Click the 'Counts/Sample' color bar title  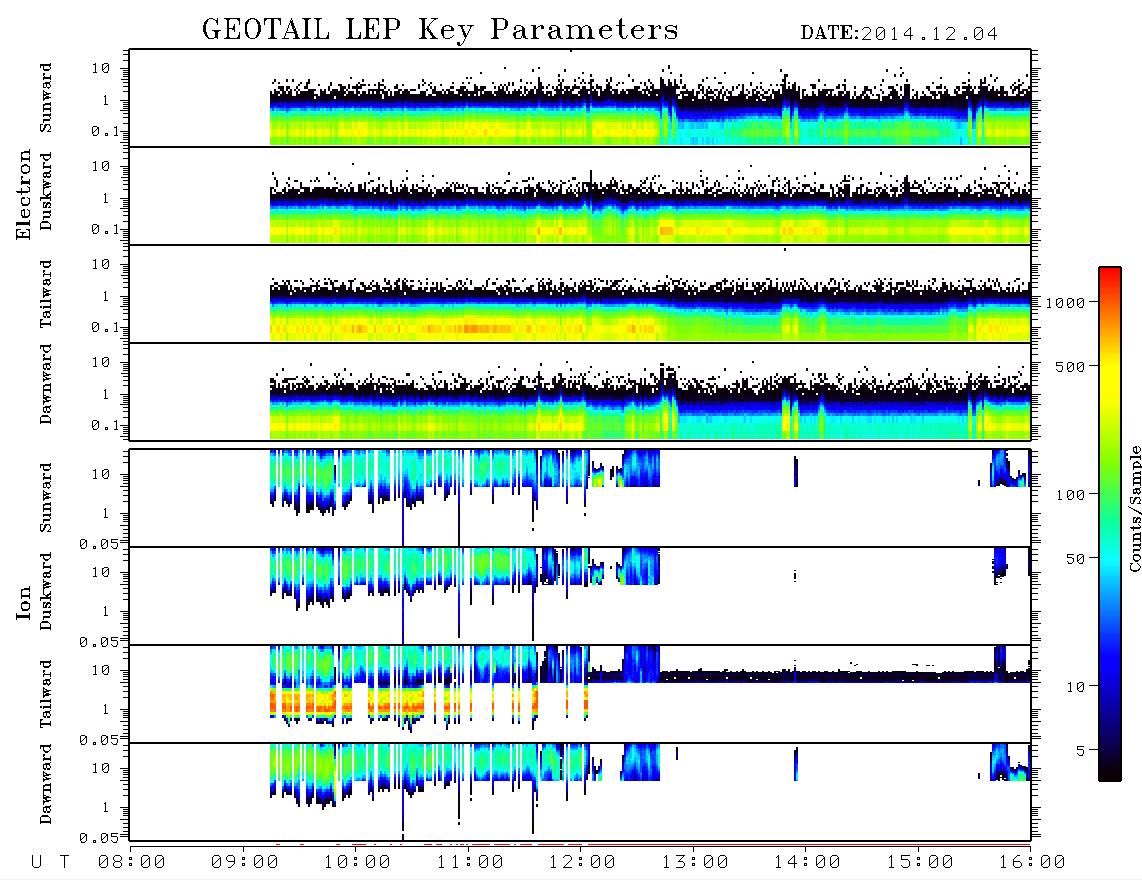(x=1134, y=508)
